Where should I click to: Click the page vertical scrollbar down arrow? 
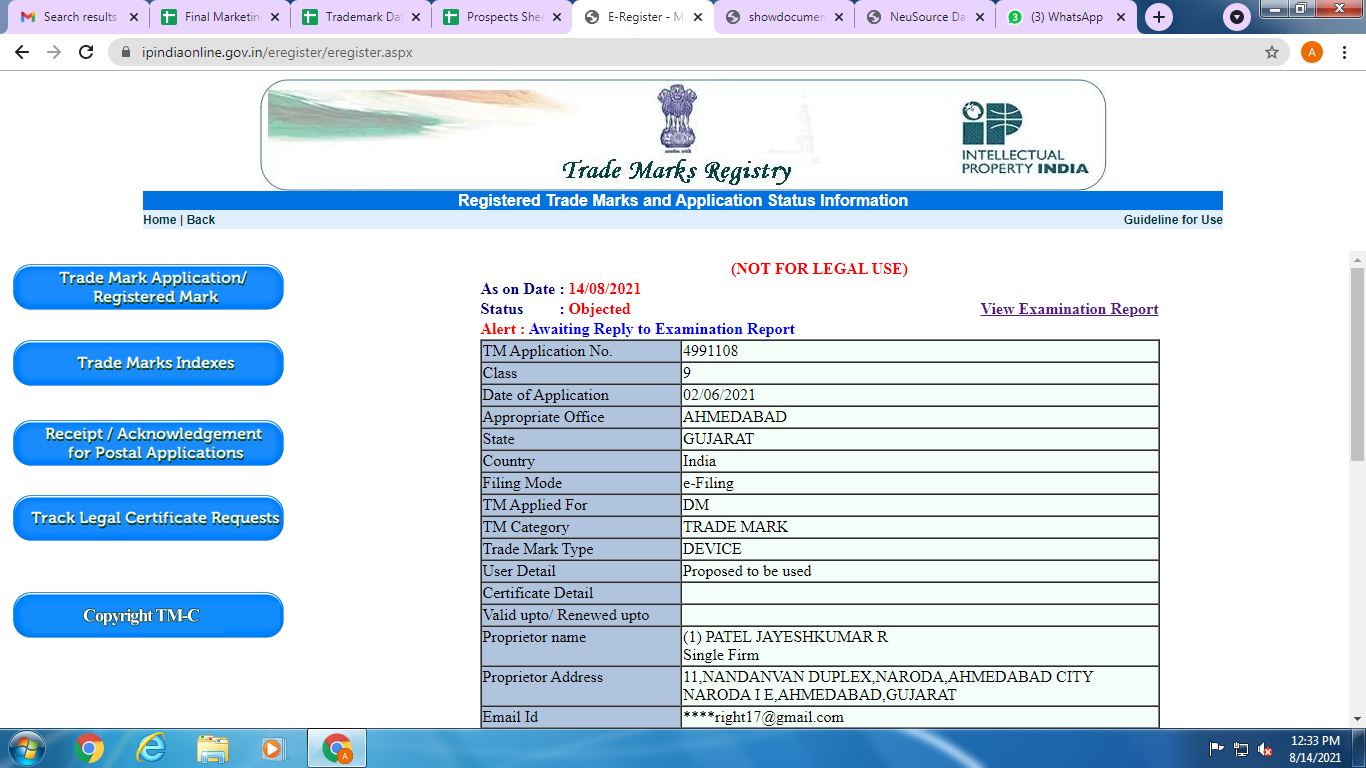coord(1357,717)
